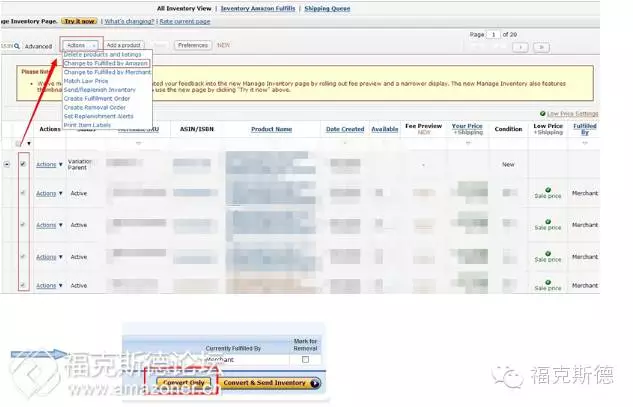Choose Create Fulfillment Order from menu
The height and width of the screenshot is (407, 633).
(97, 99)
